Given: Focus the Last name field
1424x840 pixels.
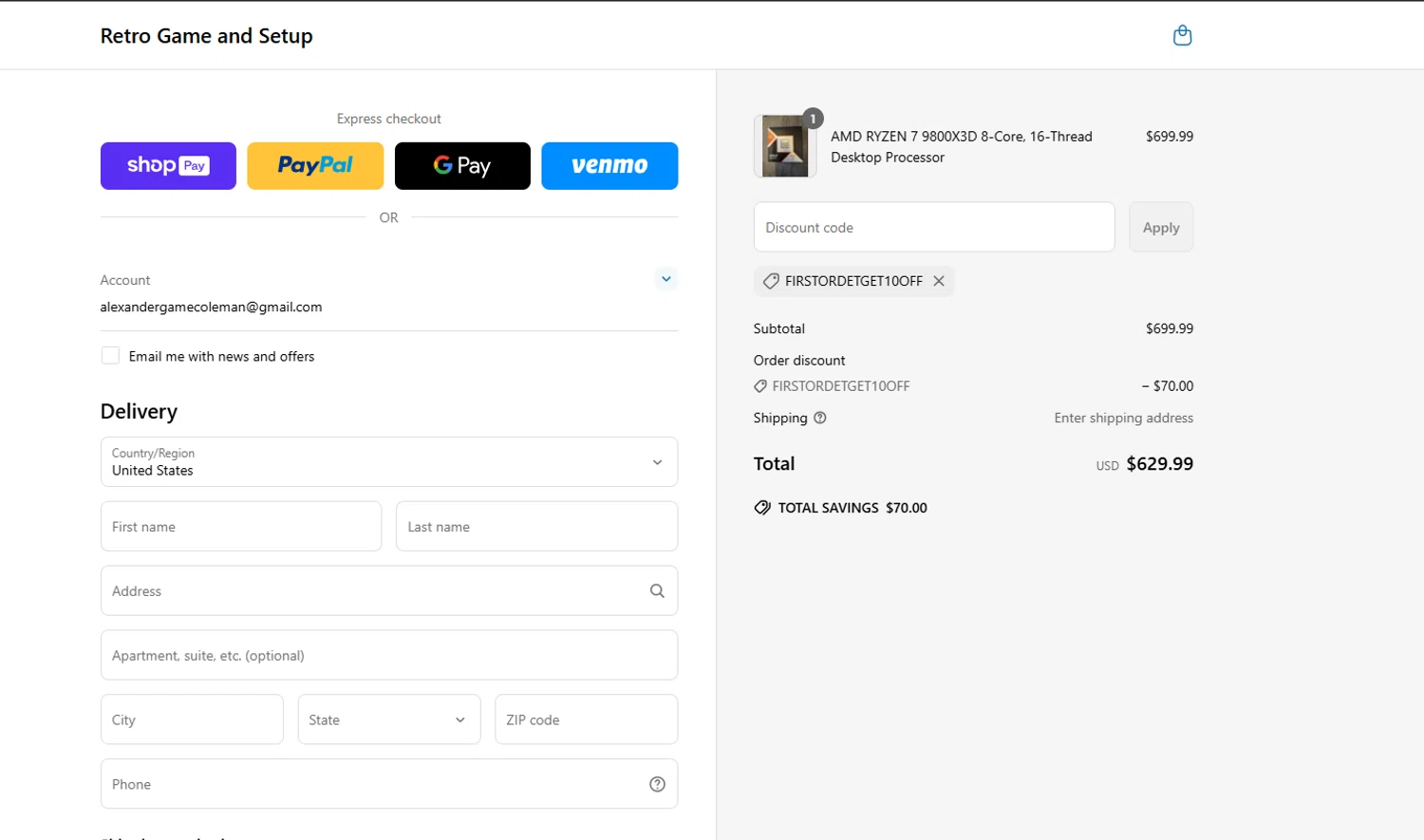Looking at the screenshot, I should [536, 527].
